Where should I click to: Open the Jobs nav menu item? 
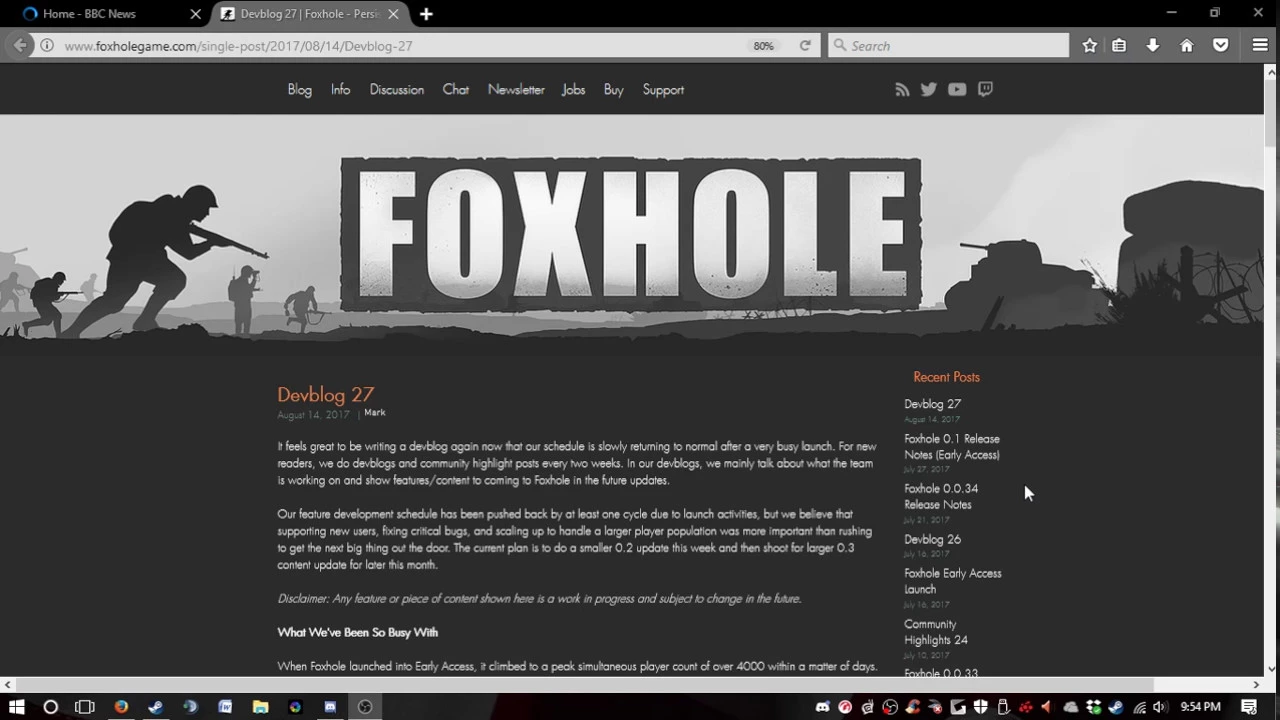tap(573, 90)
